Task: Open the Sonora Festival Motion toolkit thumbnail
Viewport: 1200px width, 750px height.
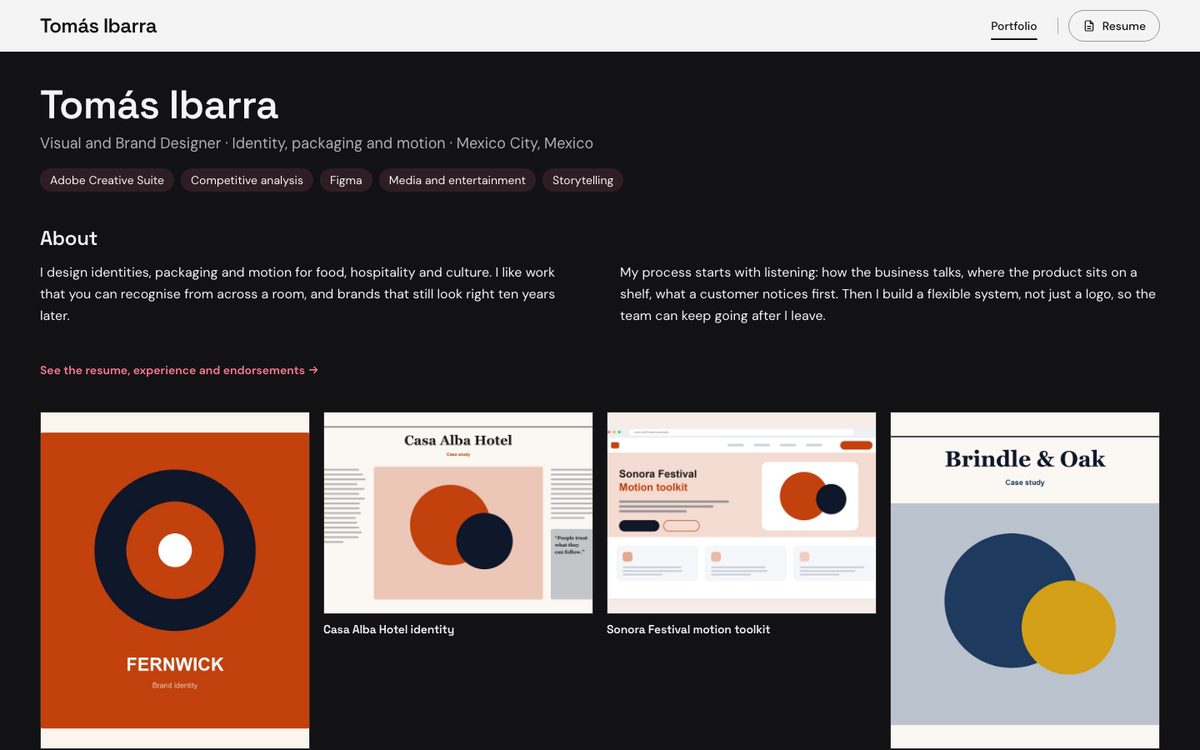Action: [x=741, y=513]
